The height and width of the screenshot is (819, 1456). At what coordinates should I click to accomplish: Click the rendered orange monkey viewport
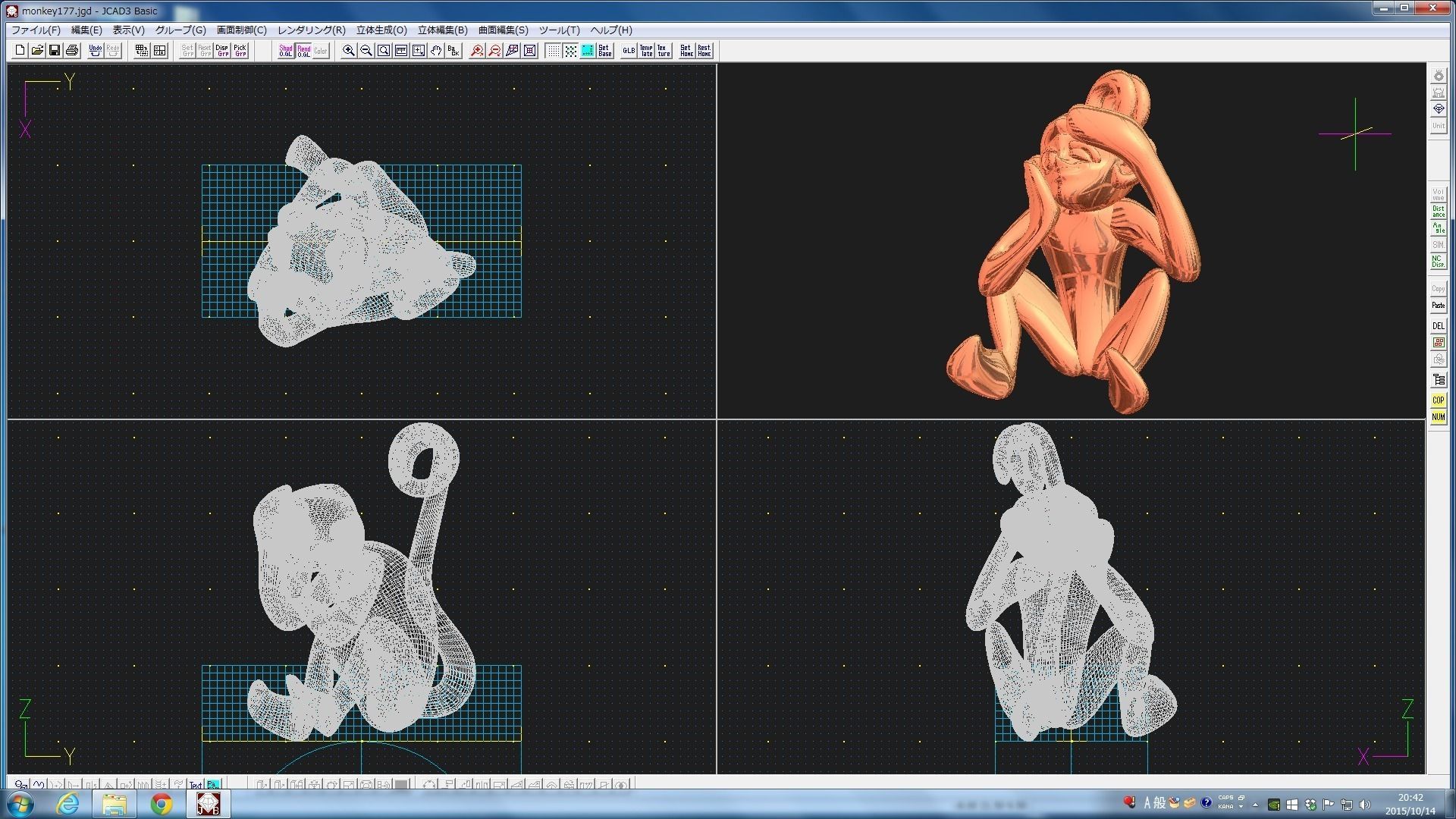pos(1072,241)
